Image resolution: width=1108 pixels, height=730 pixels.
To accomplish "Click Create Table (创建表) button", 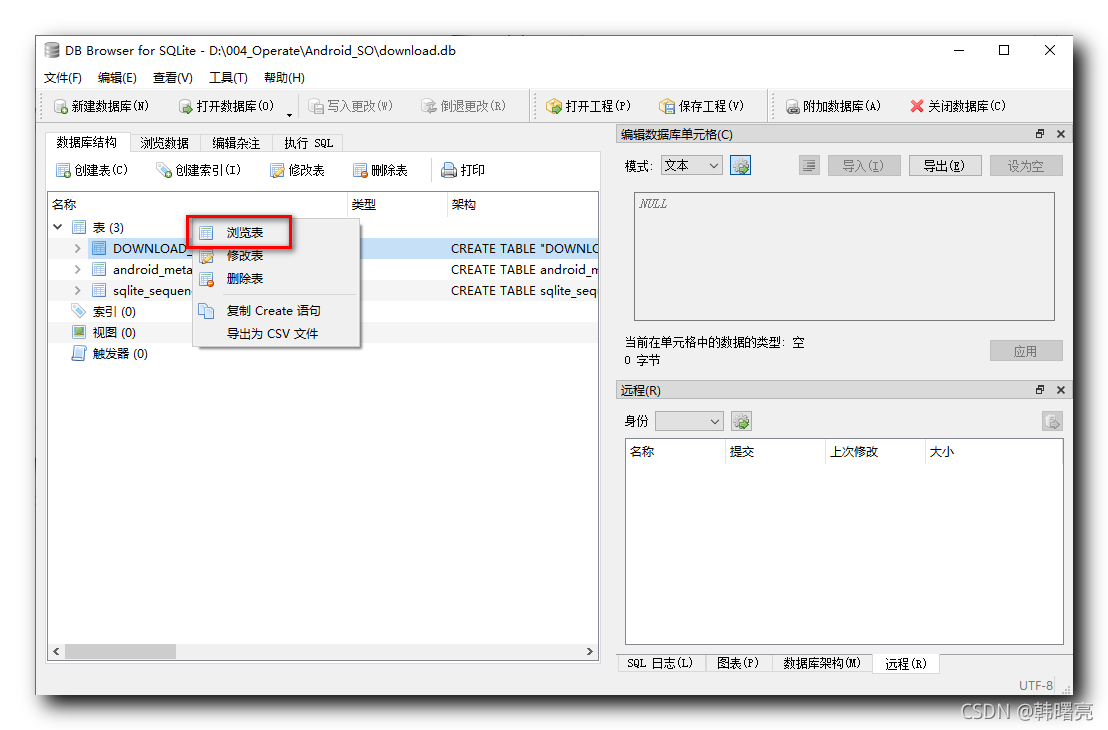I will click(92, 170).
